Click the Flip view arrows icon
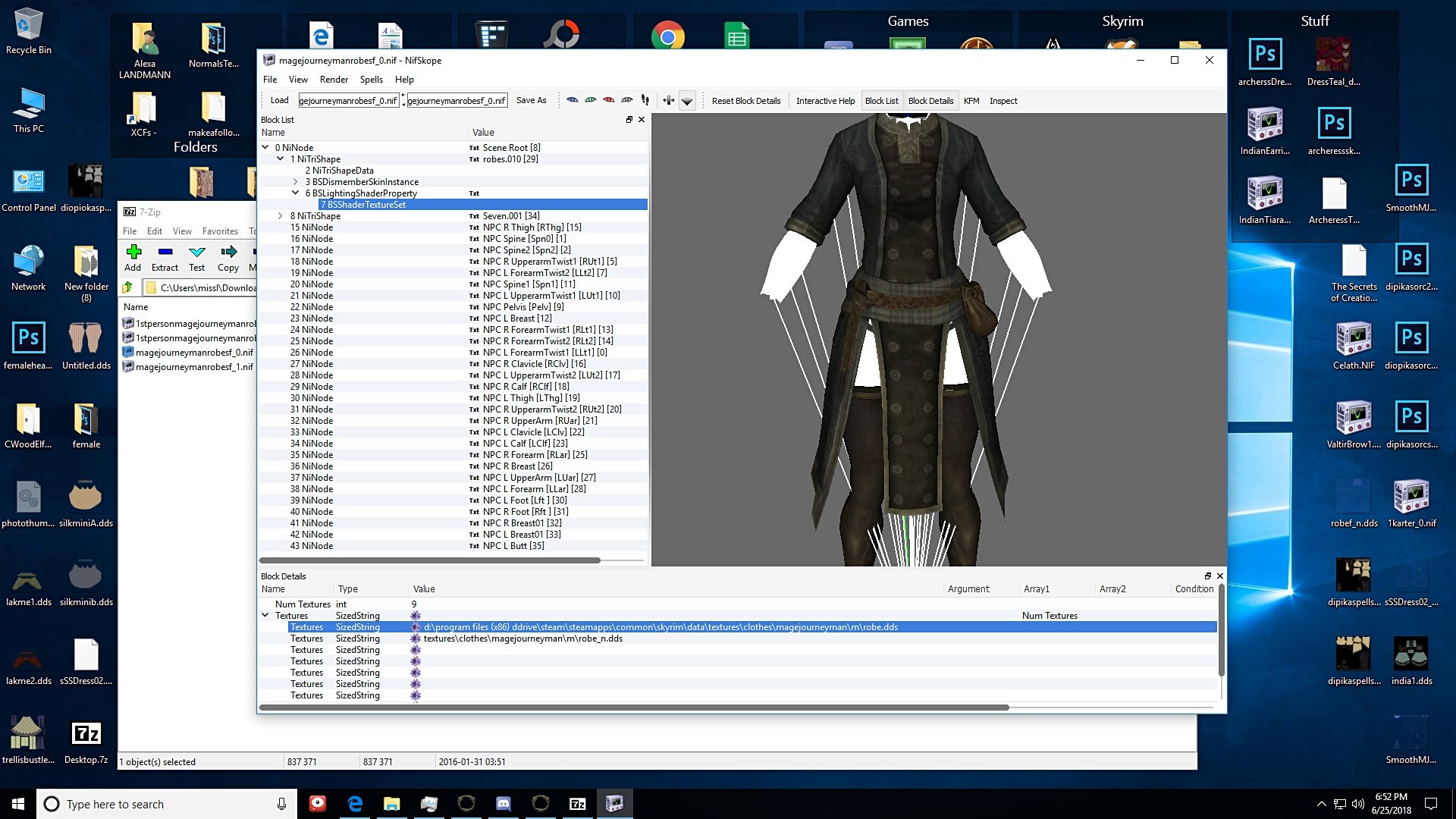 pos(668,100)
